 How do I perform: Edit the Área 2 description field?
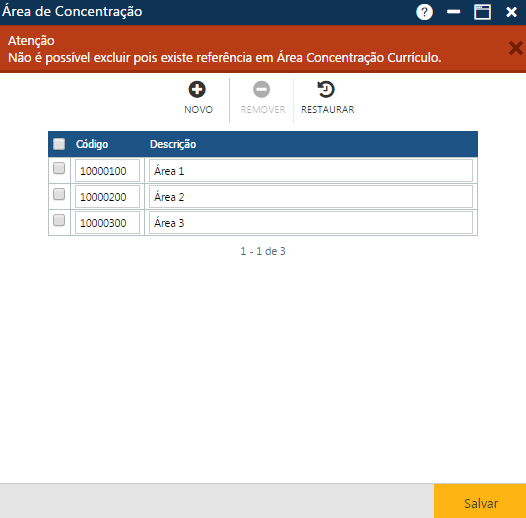tap(311, 197)
